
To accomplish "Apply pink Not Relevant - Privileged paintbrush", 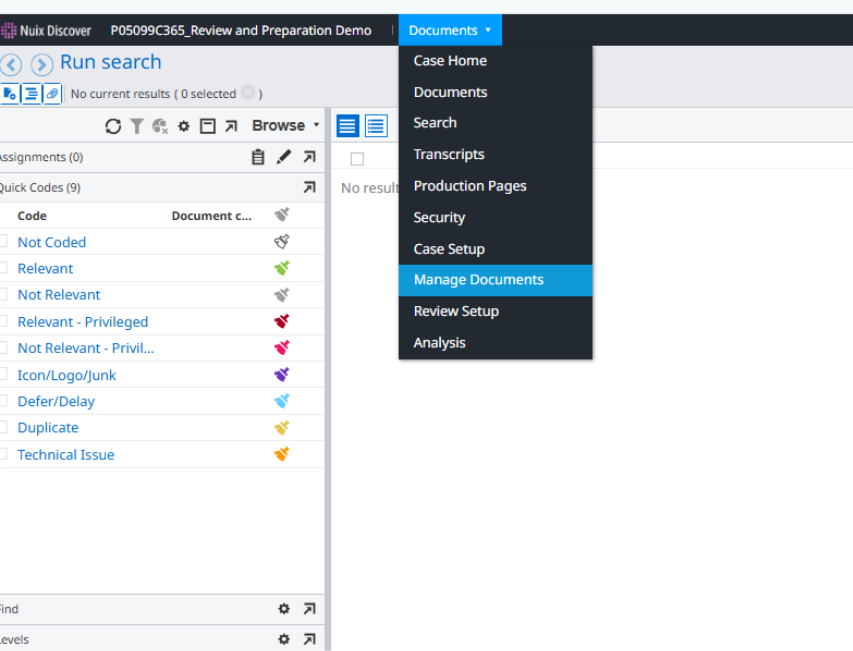I will coord(282,348).
